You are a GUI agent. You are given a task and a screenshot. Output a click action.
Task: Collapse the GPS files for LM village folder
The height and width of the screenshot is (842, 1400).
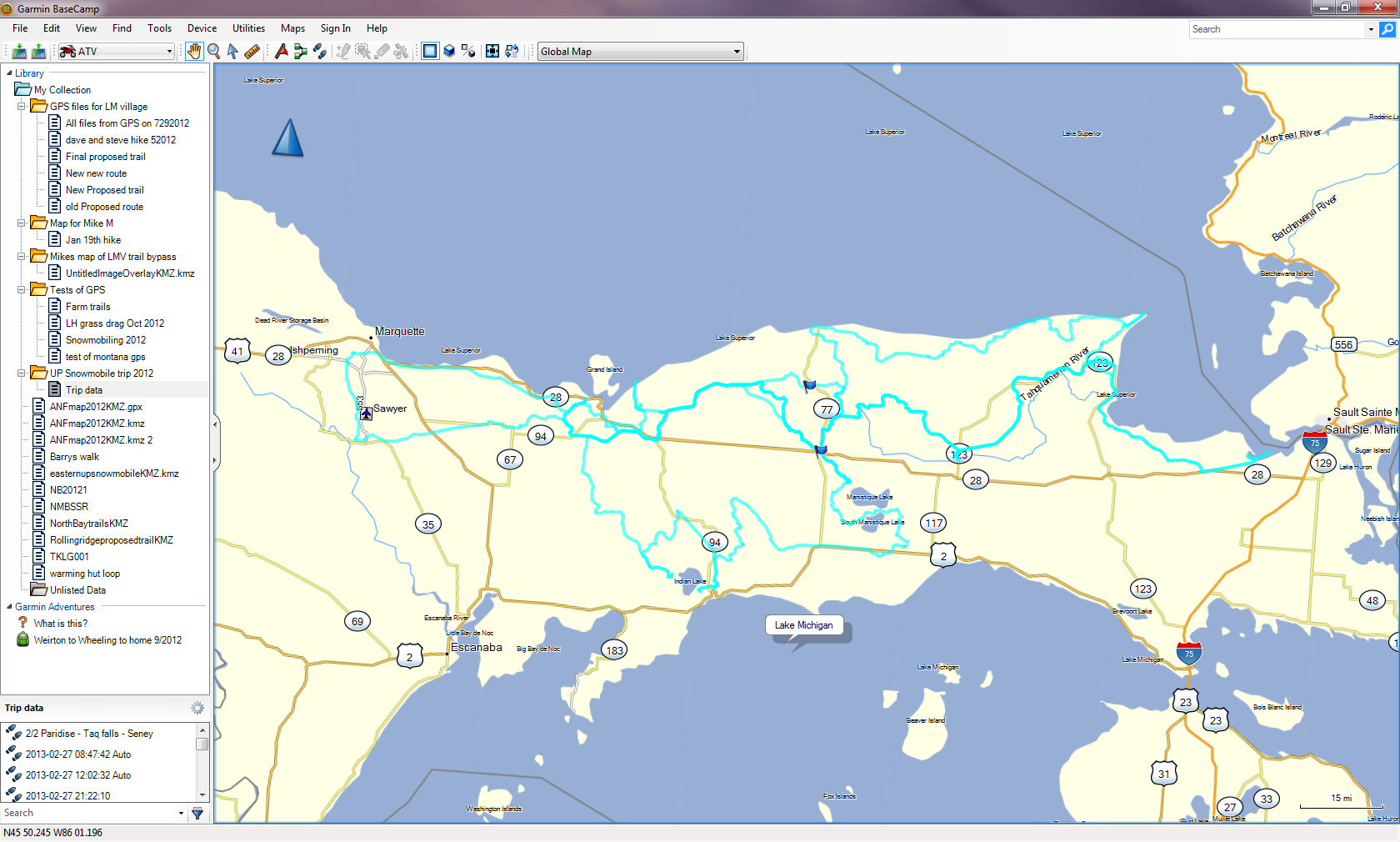22,107
